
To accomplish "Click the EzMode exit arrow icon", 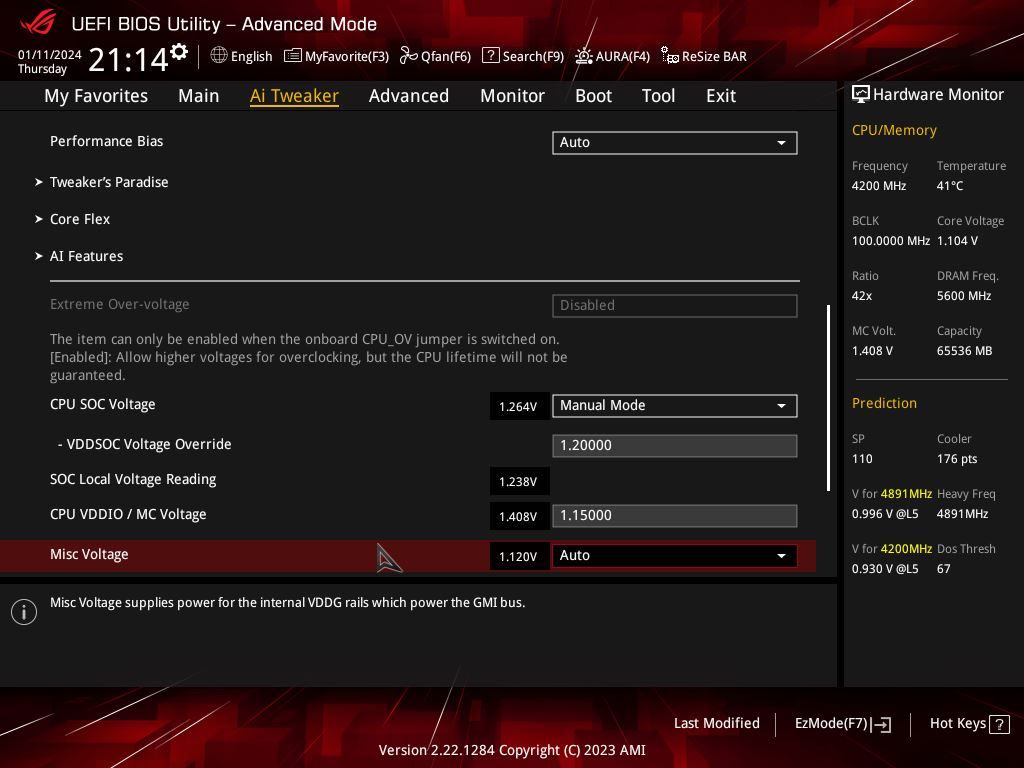I will [881, 724].
